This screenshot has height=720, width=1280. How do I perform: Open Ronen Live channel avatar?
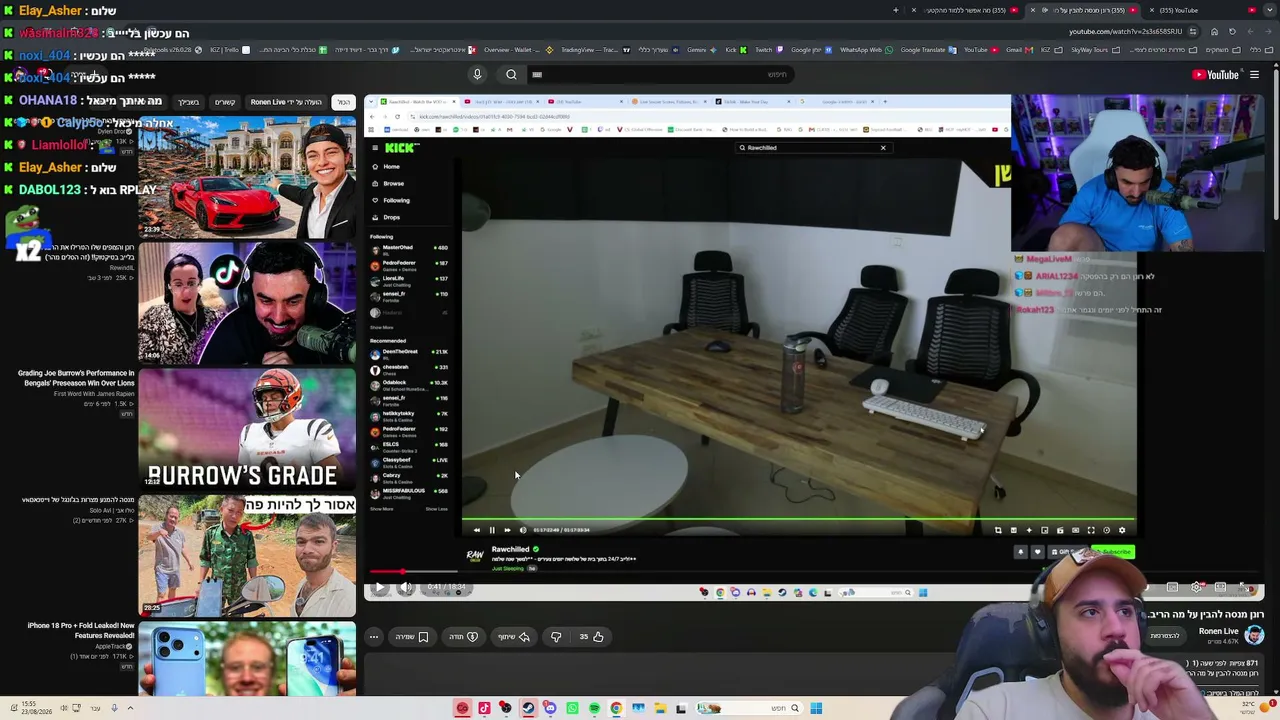pyautogui.click(x=1255, y=635)
